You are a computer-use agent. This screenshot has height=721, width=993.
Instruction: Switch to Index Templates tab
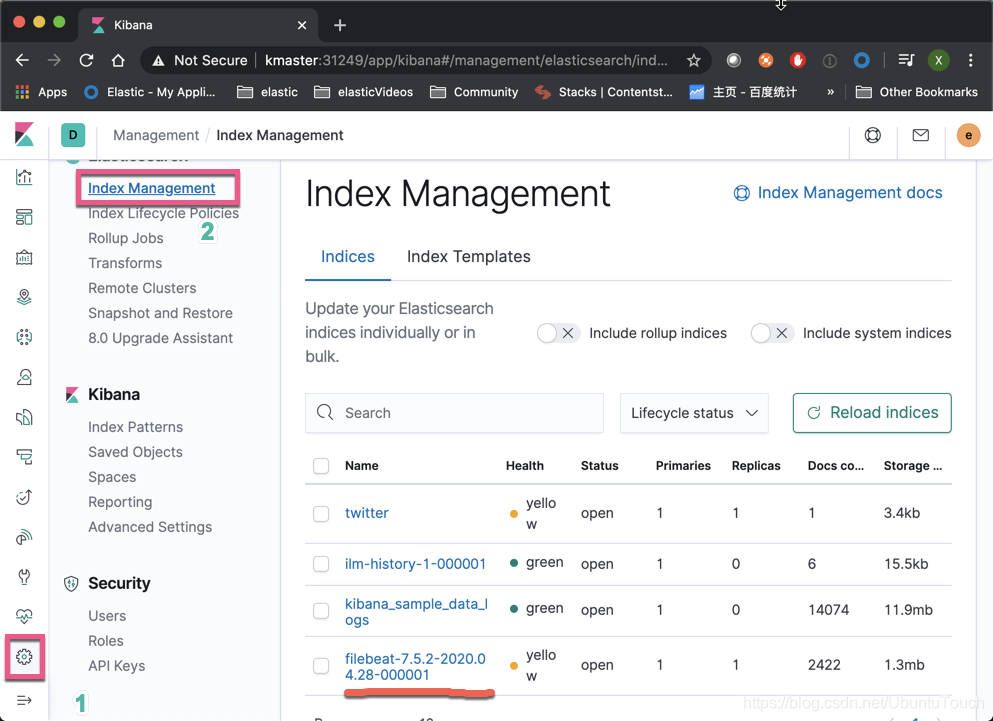[x=469, y=257]
